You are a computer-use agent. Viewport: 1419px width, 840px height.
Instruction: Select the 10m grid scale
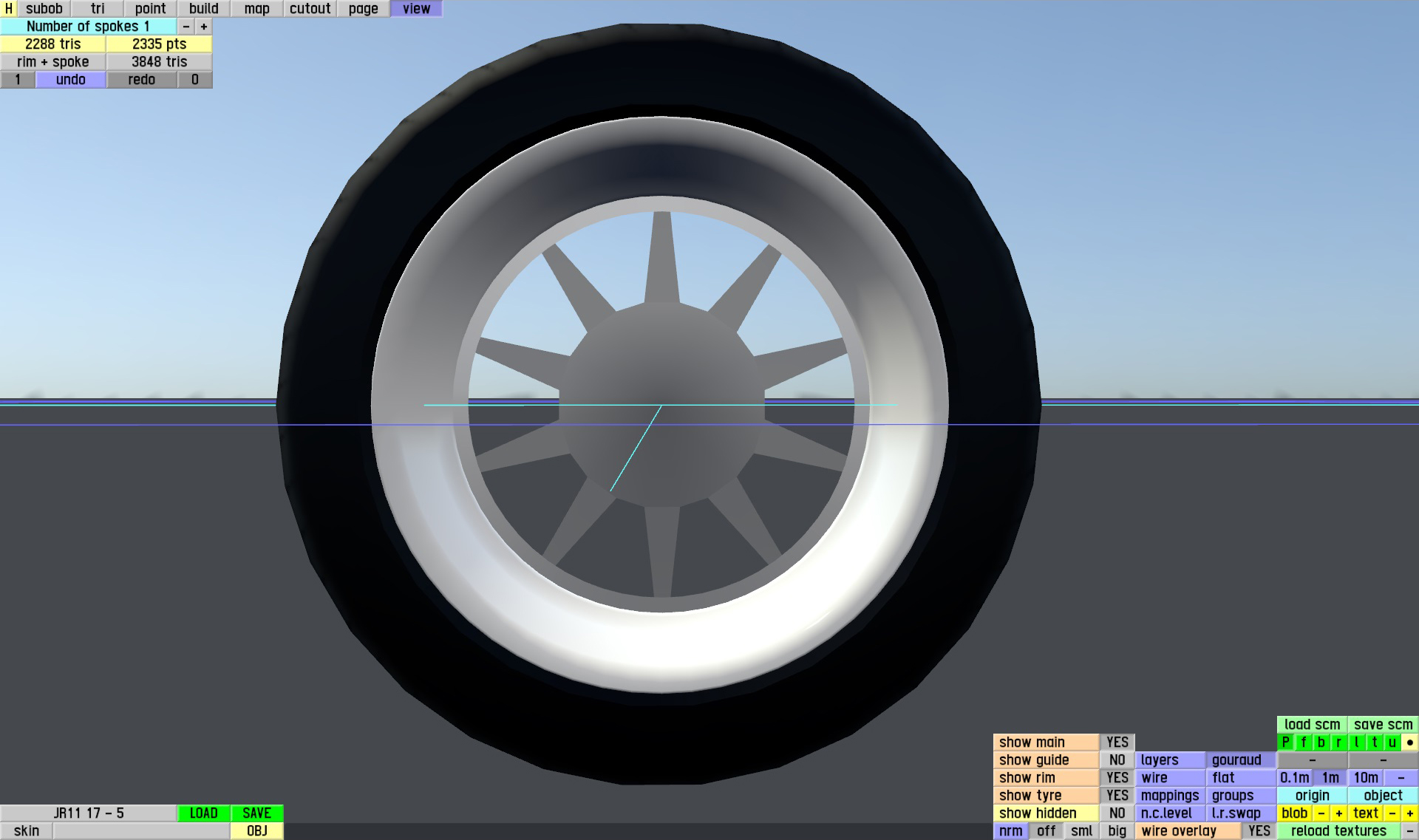tap(1365, 778)
